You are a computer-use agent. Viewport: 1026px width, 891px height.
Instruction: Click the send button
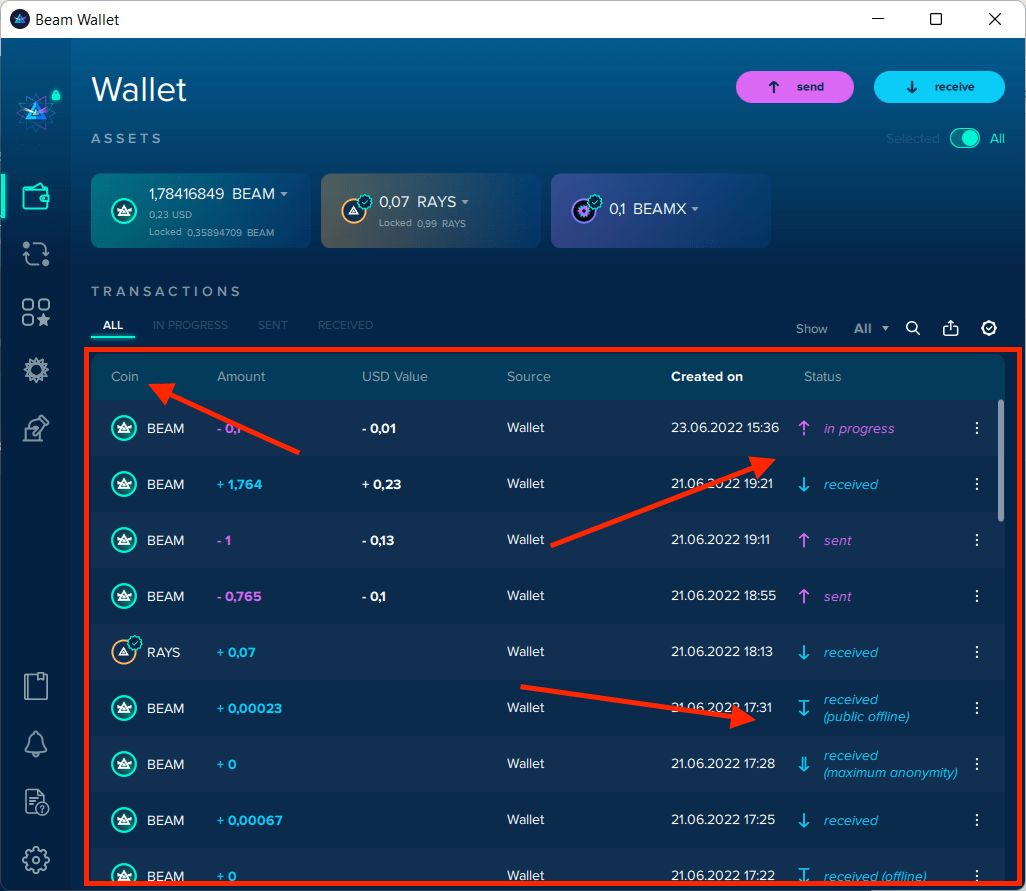795,87
